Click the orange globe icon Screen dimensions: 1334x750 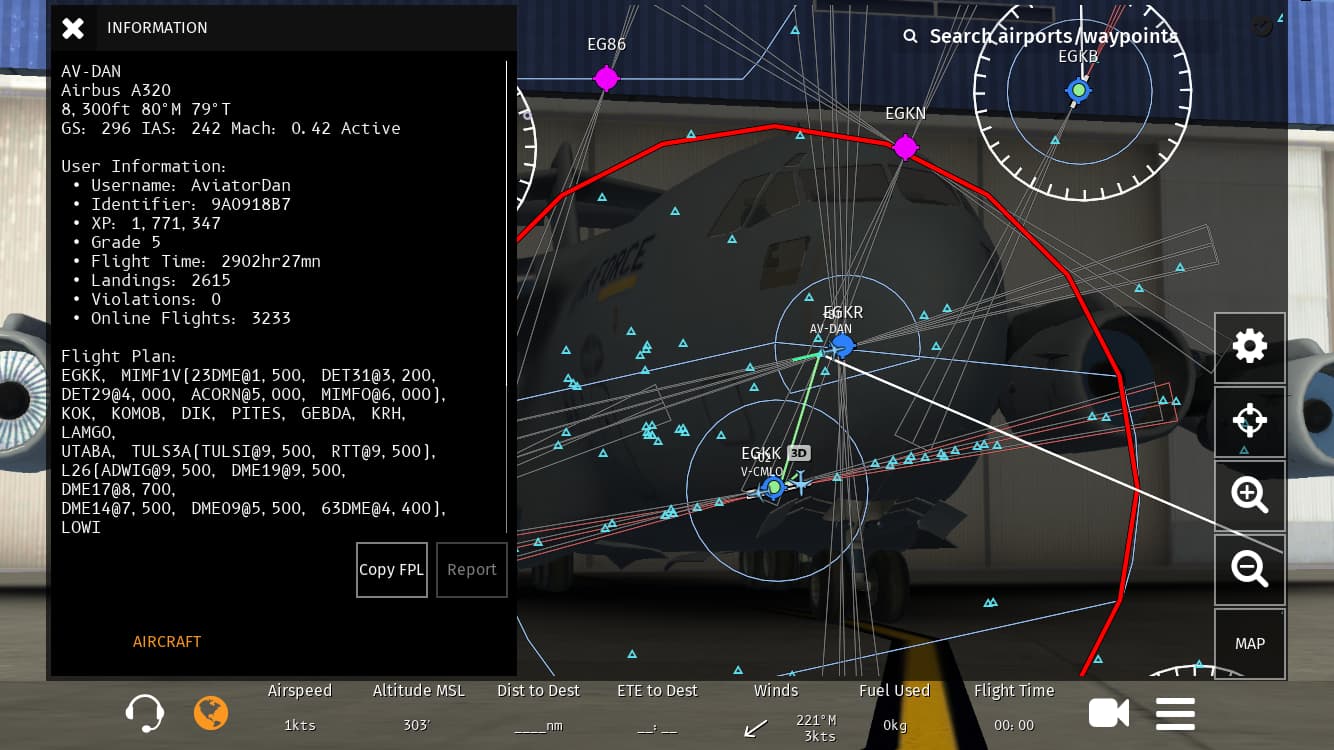click(x=211, y=713)
